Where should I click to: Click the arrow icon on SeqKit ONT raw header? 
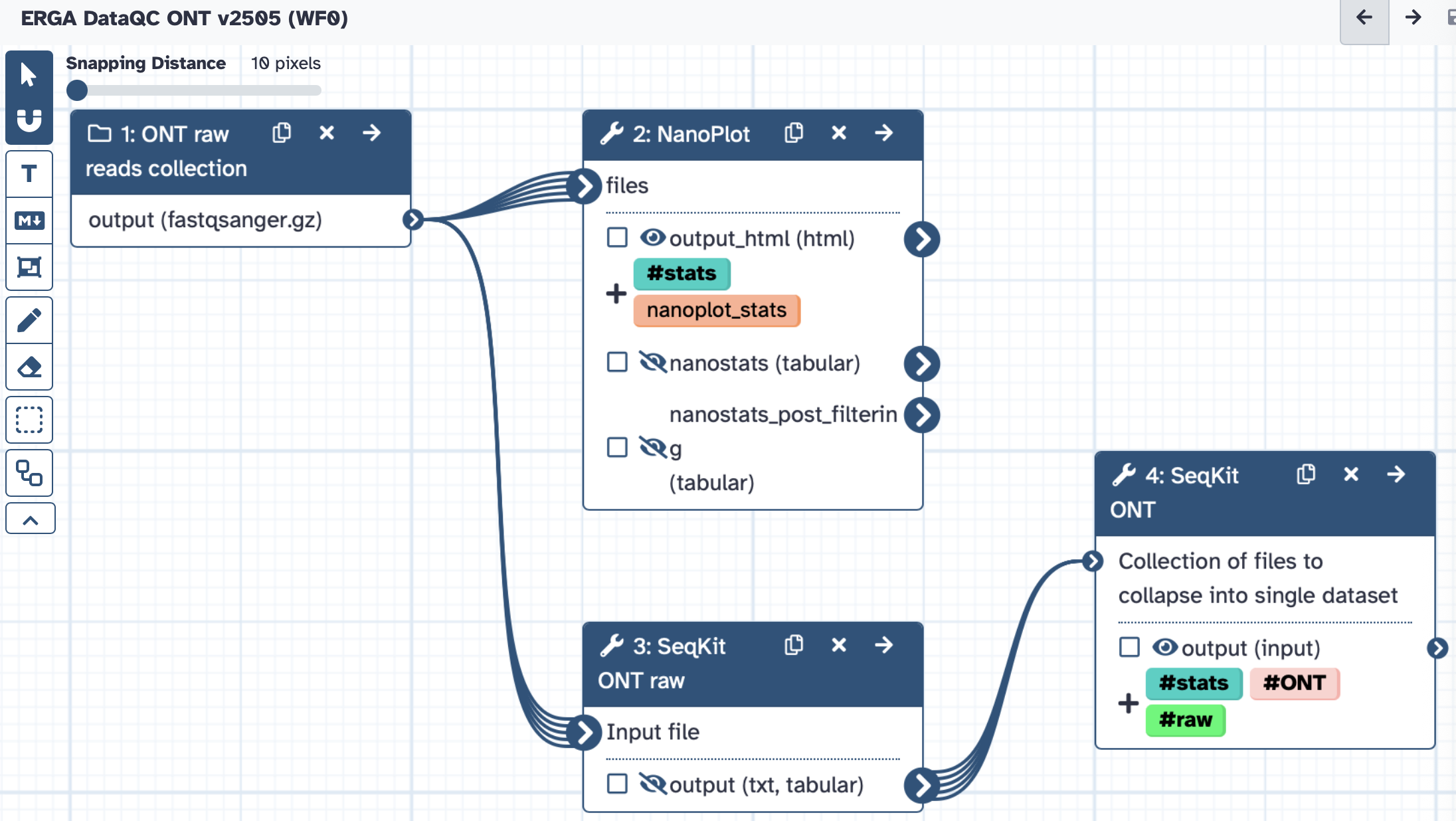(x=884, y=645)
